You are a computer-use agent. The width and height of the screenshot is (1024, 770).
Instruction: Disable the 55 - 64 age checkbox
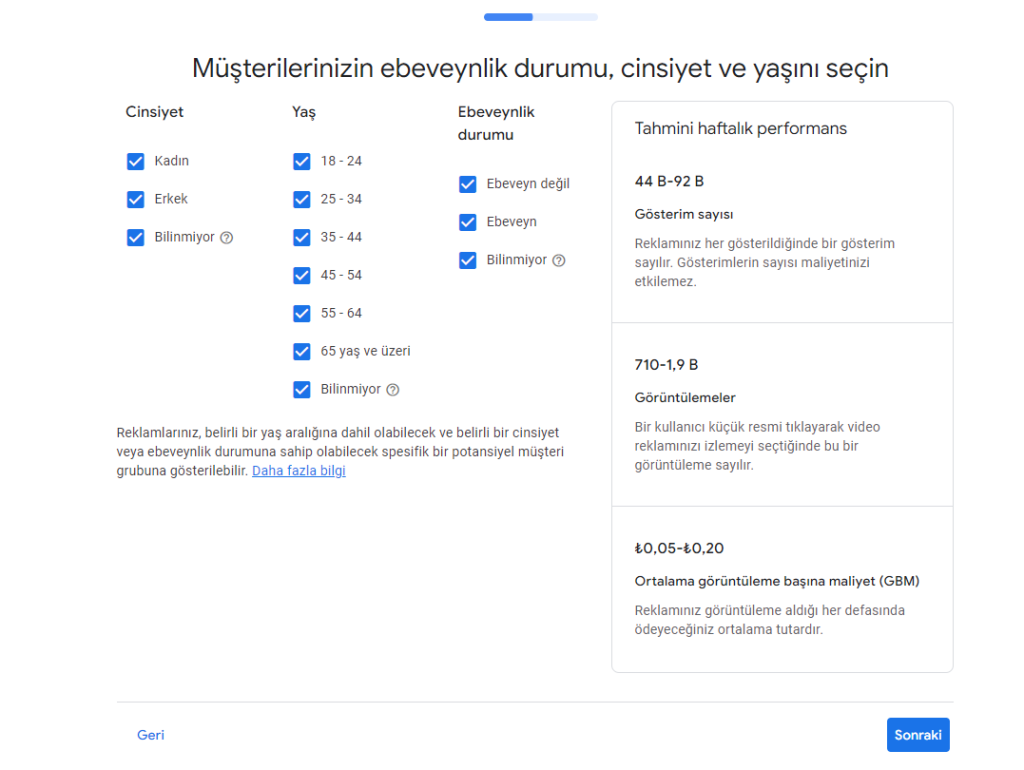pyautogui.click(x=302, y=313)
